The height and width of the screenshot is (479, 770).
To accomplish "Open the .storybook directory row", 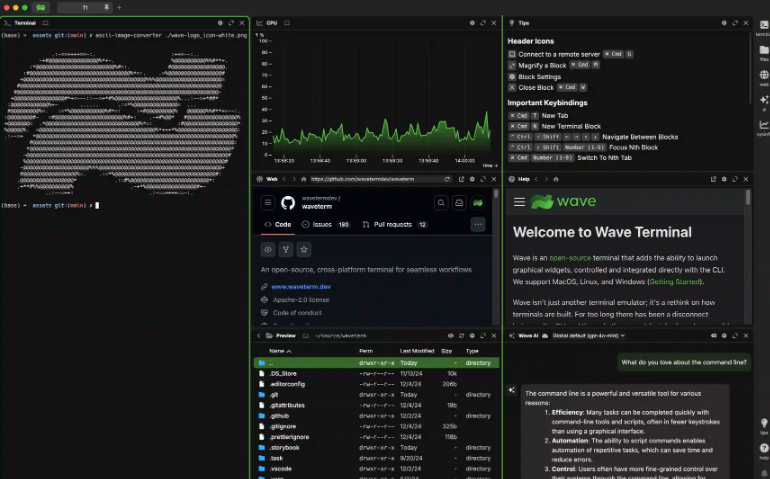I will (x=376, y=448).
